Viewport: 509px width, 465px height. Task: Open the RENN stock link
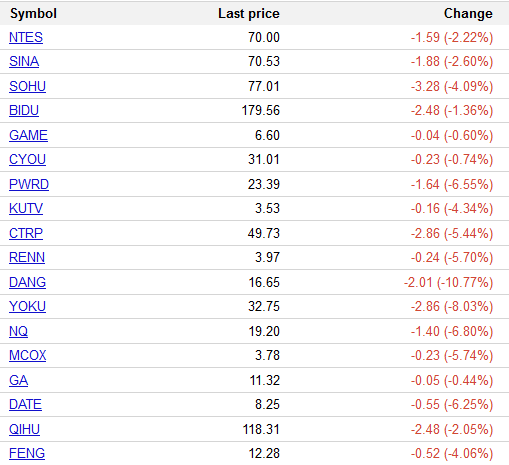click(x=27, y=258)
